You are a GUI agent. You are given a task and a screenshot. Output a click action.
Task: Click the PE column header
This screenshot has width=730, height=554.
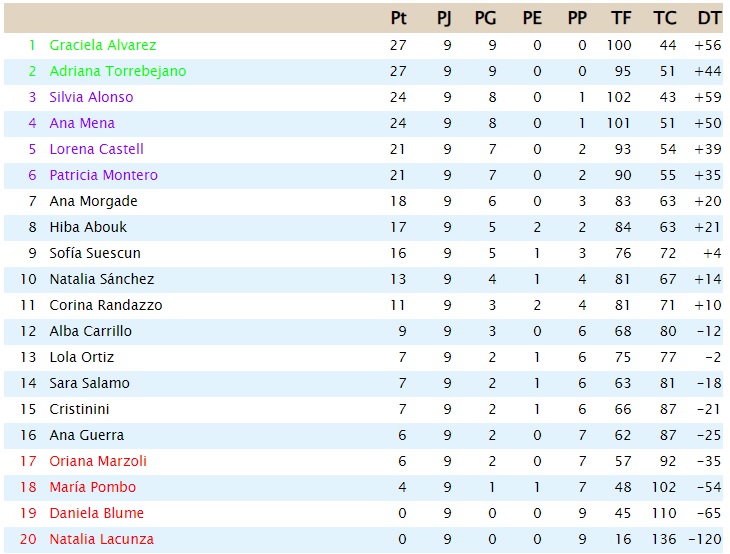click(532, 18)
